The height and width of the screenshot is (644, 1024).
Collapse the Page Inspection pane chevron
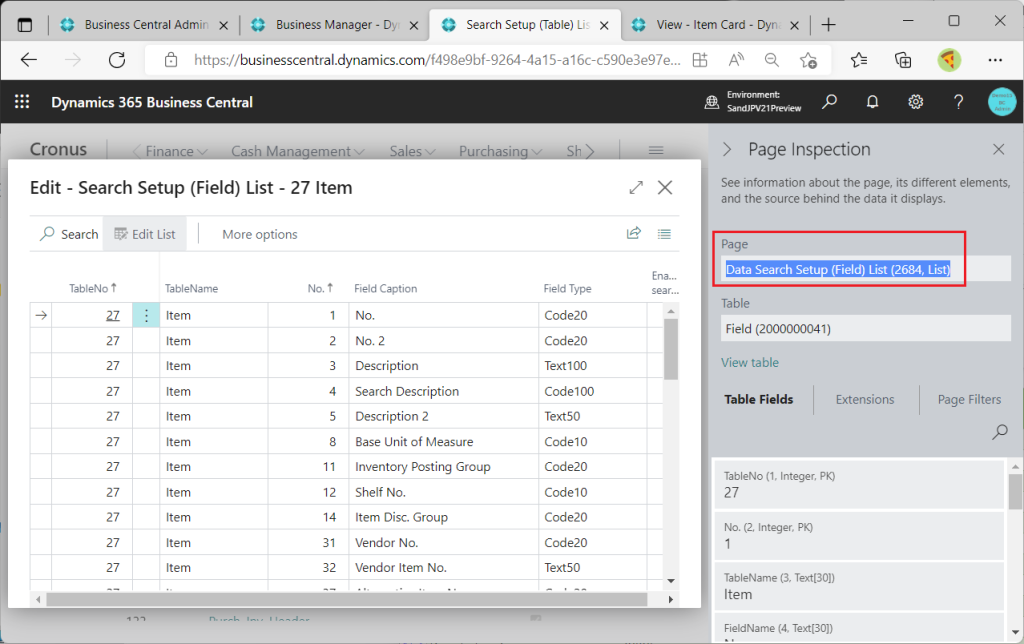coord(728,149)
